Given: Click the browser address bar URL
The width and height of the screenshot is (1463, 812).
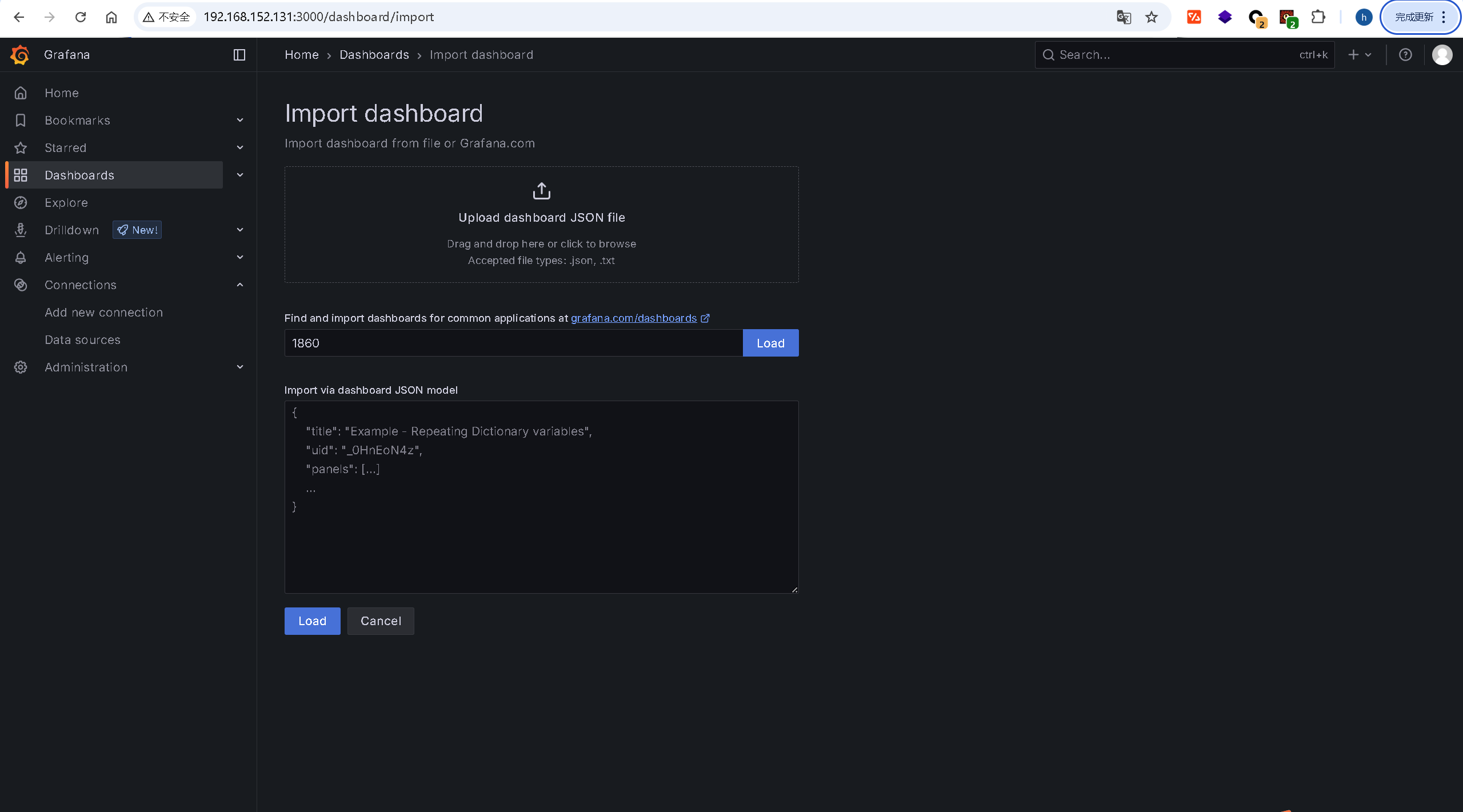Looking at the screenshot, I should tap(319, 17).
